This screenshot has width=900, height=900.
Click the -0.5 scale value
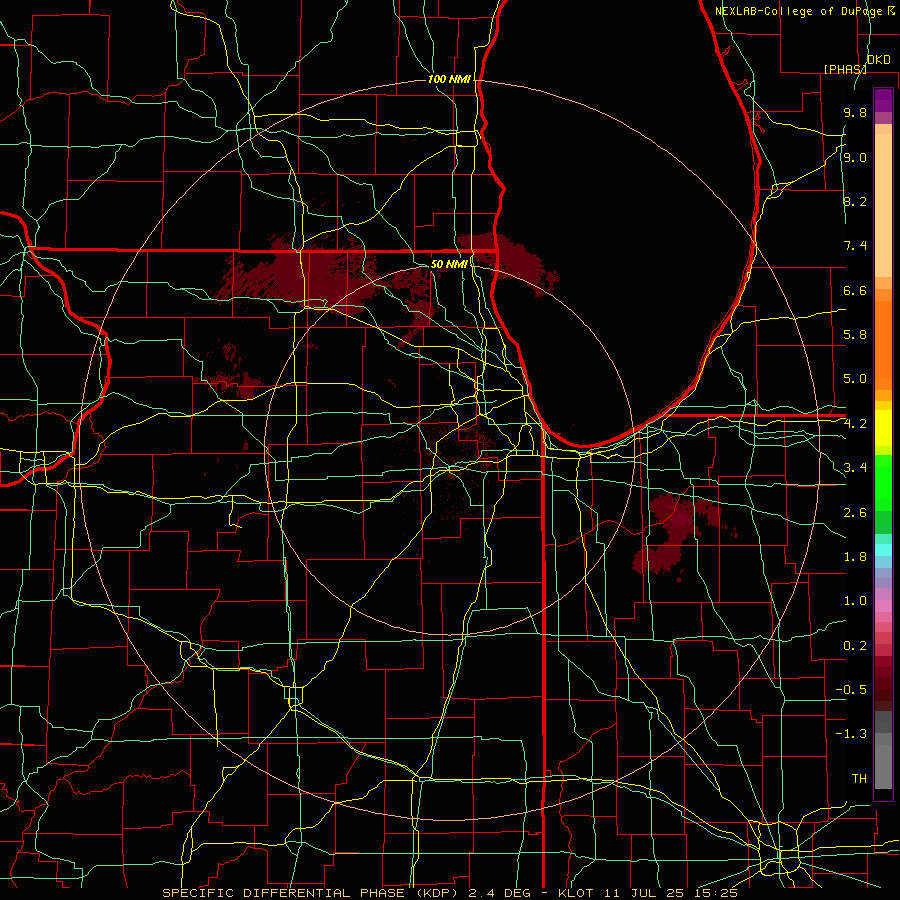[851, 690]
